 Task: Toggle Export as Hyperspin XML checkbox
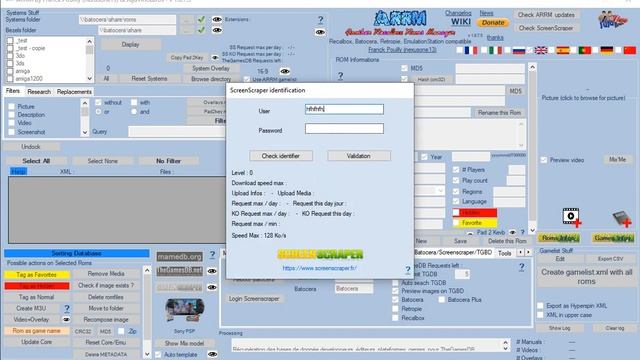tap(540, 305)
